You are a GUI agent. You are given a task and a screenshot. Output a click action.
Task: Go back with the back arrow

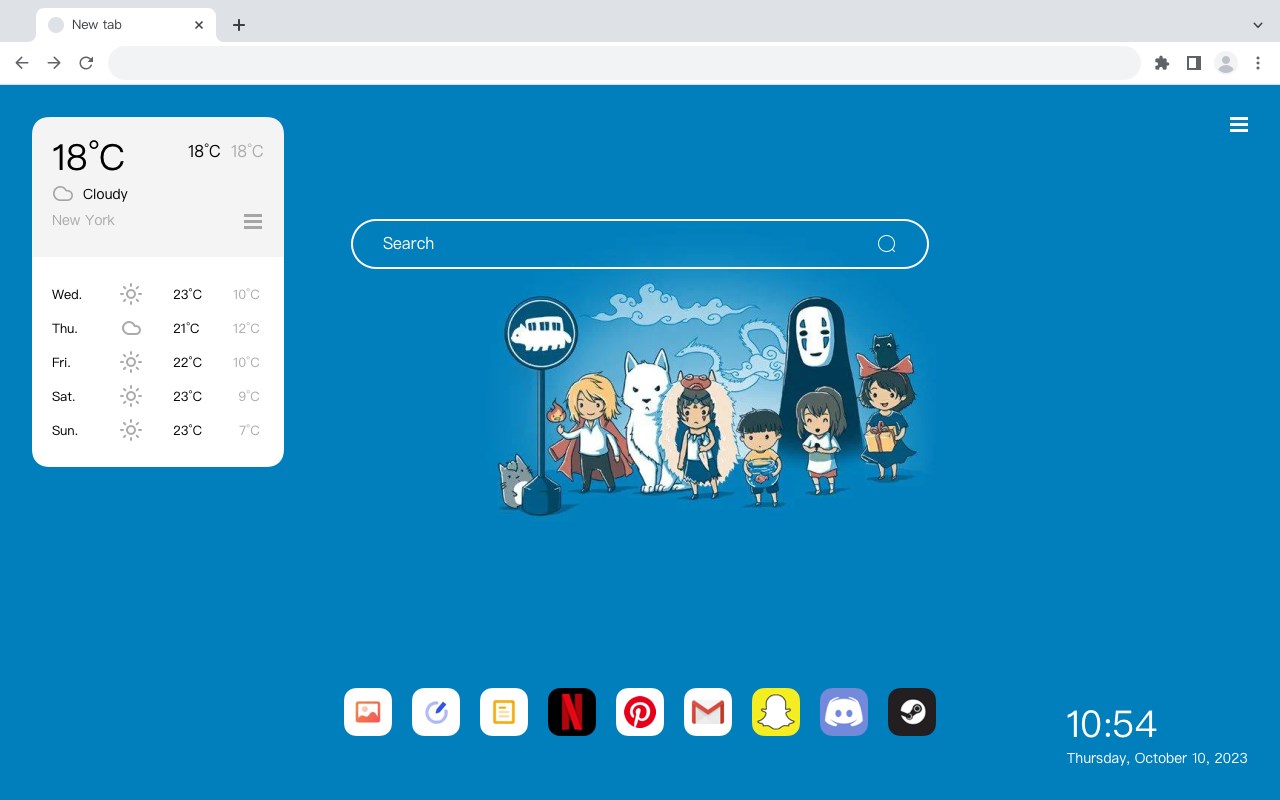click(x=22, y=63)
